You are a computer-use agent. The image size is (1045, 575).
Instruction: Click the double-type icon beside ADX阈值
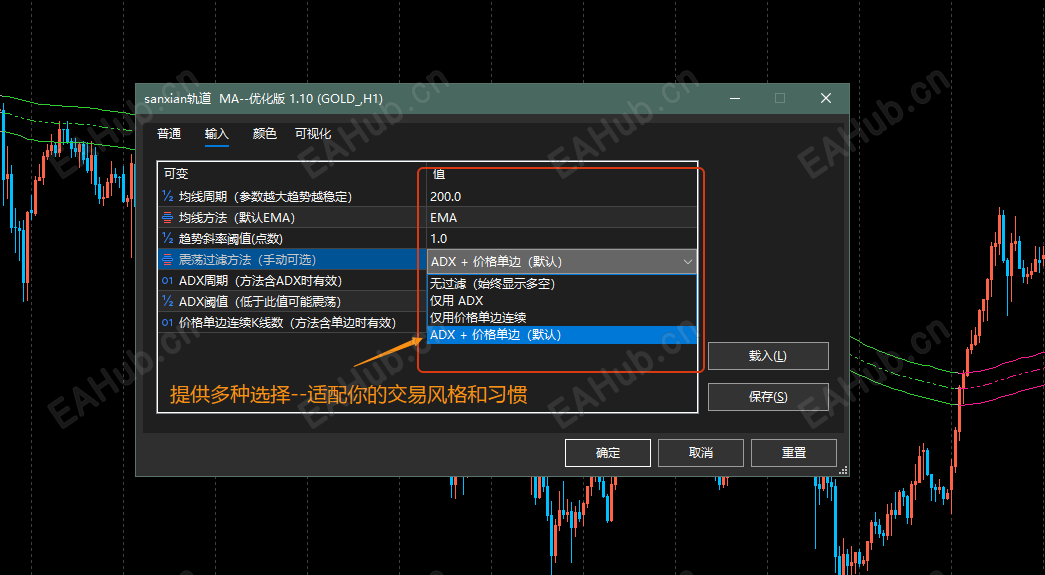[167, 302]
